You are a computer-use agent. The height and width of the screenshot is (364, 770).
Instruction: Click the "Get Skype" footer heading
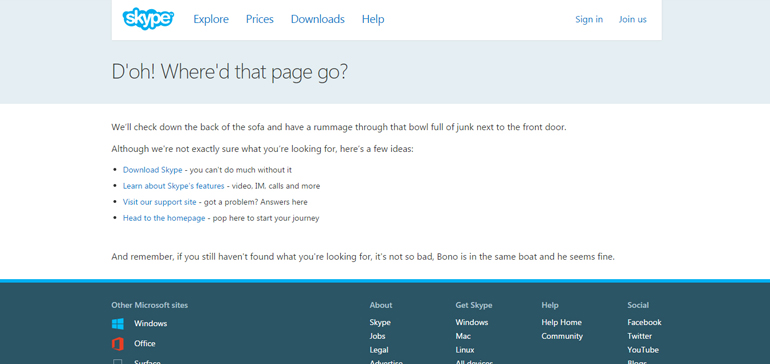473,305
